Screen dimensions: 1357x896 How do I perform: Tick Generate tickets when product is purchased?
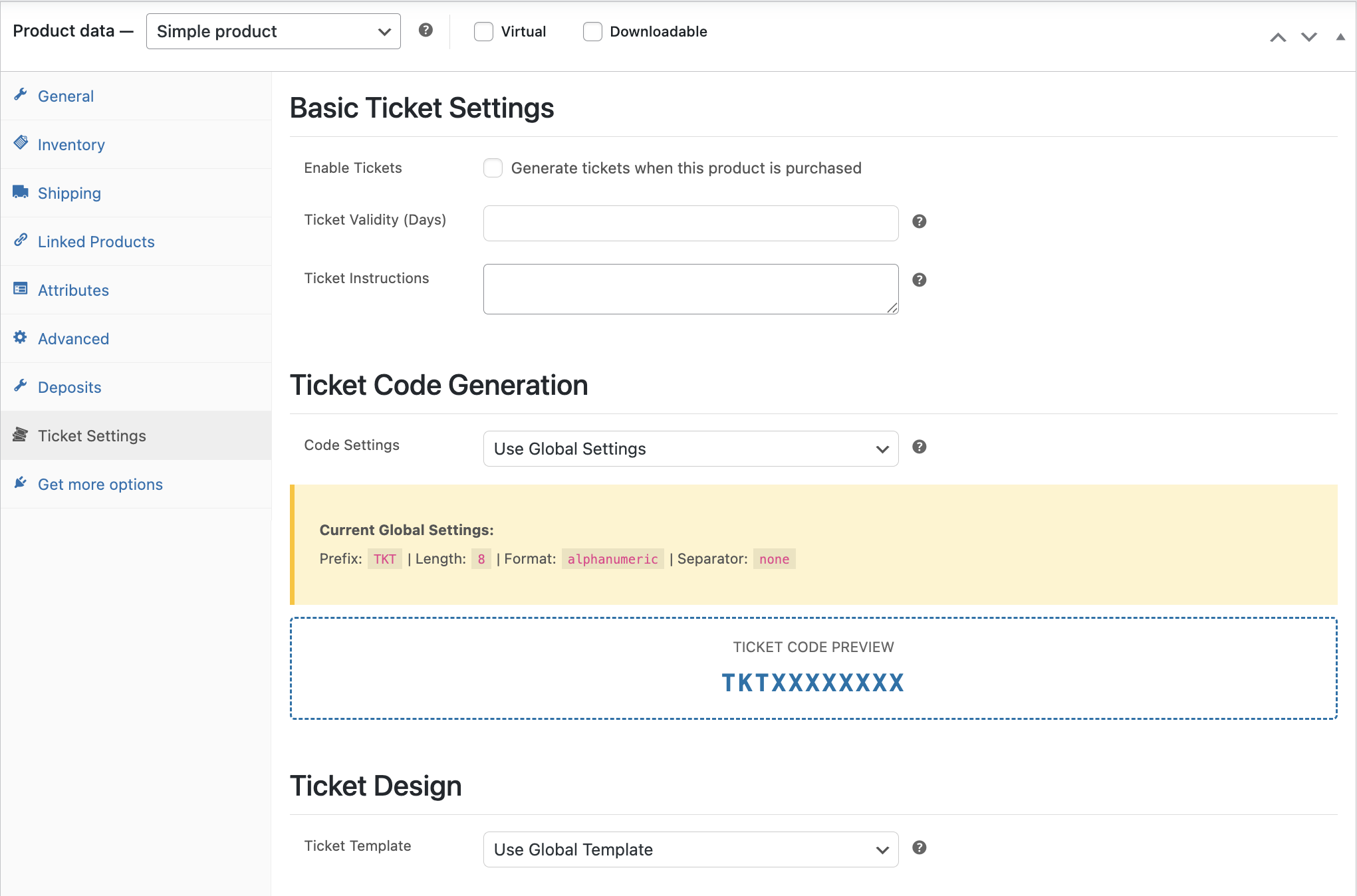point(493,168)
